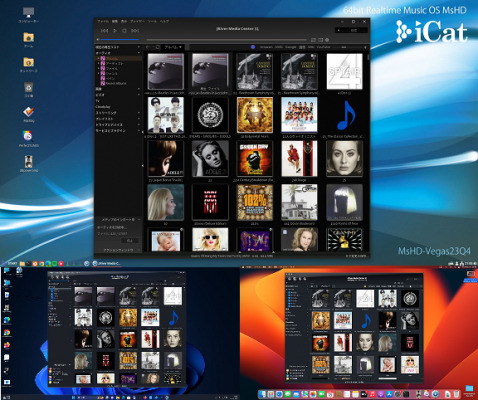478x400 pixels.
Task: Open the Chrome icon in taskbar
Action: [42, 264]
